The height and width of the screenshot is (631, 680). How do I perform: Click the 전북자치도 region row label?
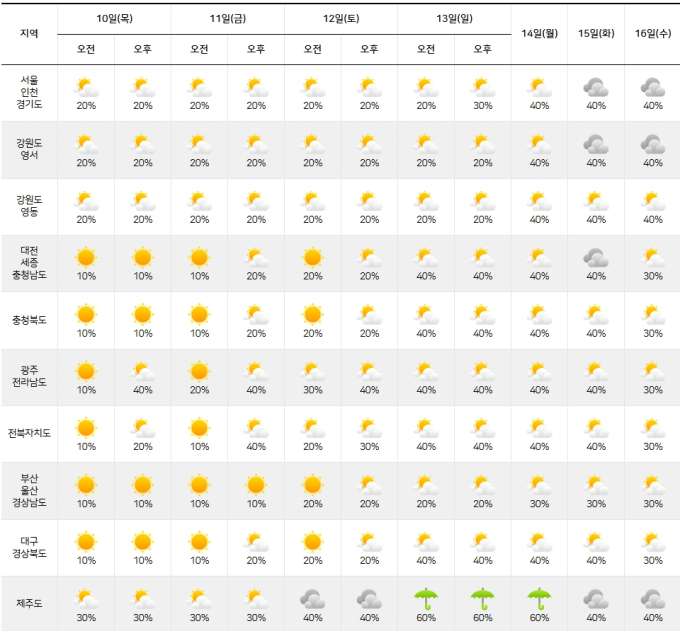(29, 433)
